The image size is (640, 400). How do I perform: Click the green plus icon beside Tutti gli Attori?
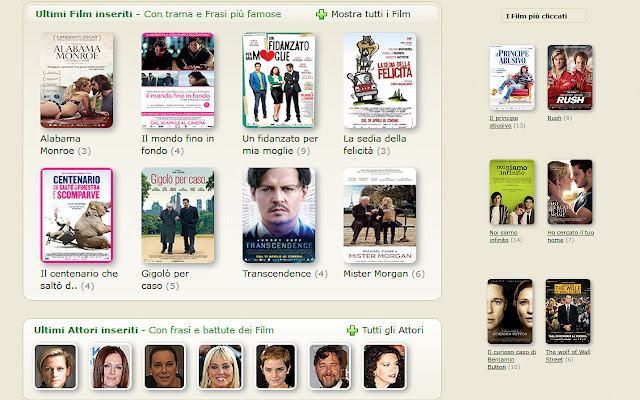[x=352, y=330]
